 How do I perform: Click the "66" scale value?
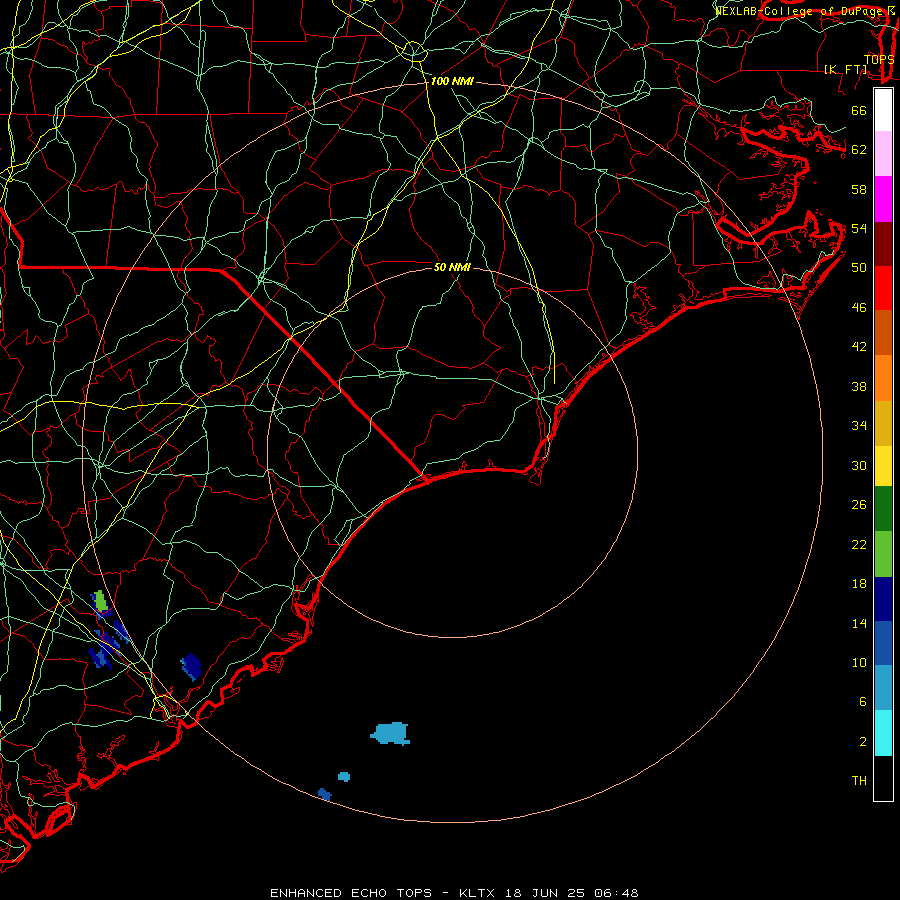click(x=859, y=111)
